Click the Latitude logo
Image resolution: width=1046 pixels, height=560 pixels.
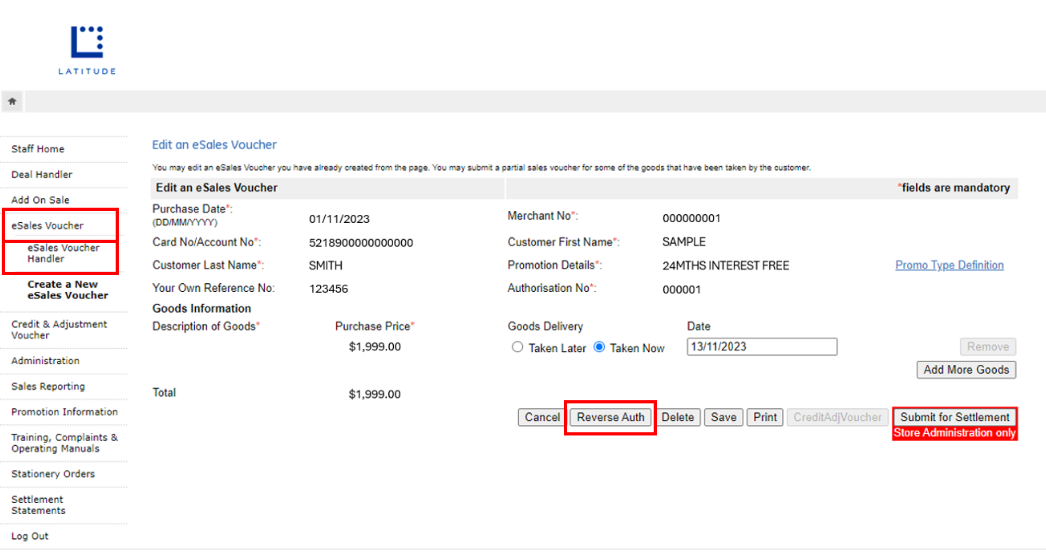(x=87, y=50)
